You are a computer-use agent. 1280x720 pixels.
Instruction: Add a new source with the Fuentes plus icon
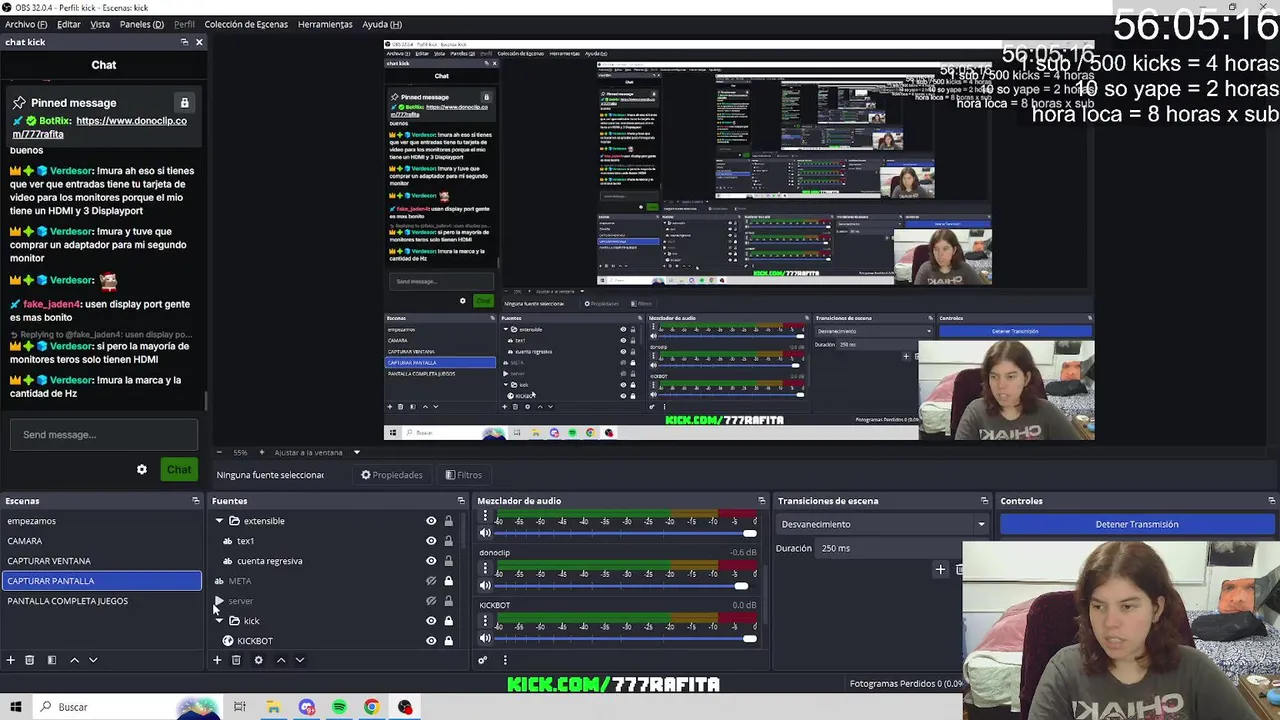pyautogui.click(x=217, y=660)
